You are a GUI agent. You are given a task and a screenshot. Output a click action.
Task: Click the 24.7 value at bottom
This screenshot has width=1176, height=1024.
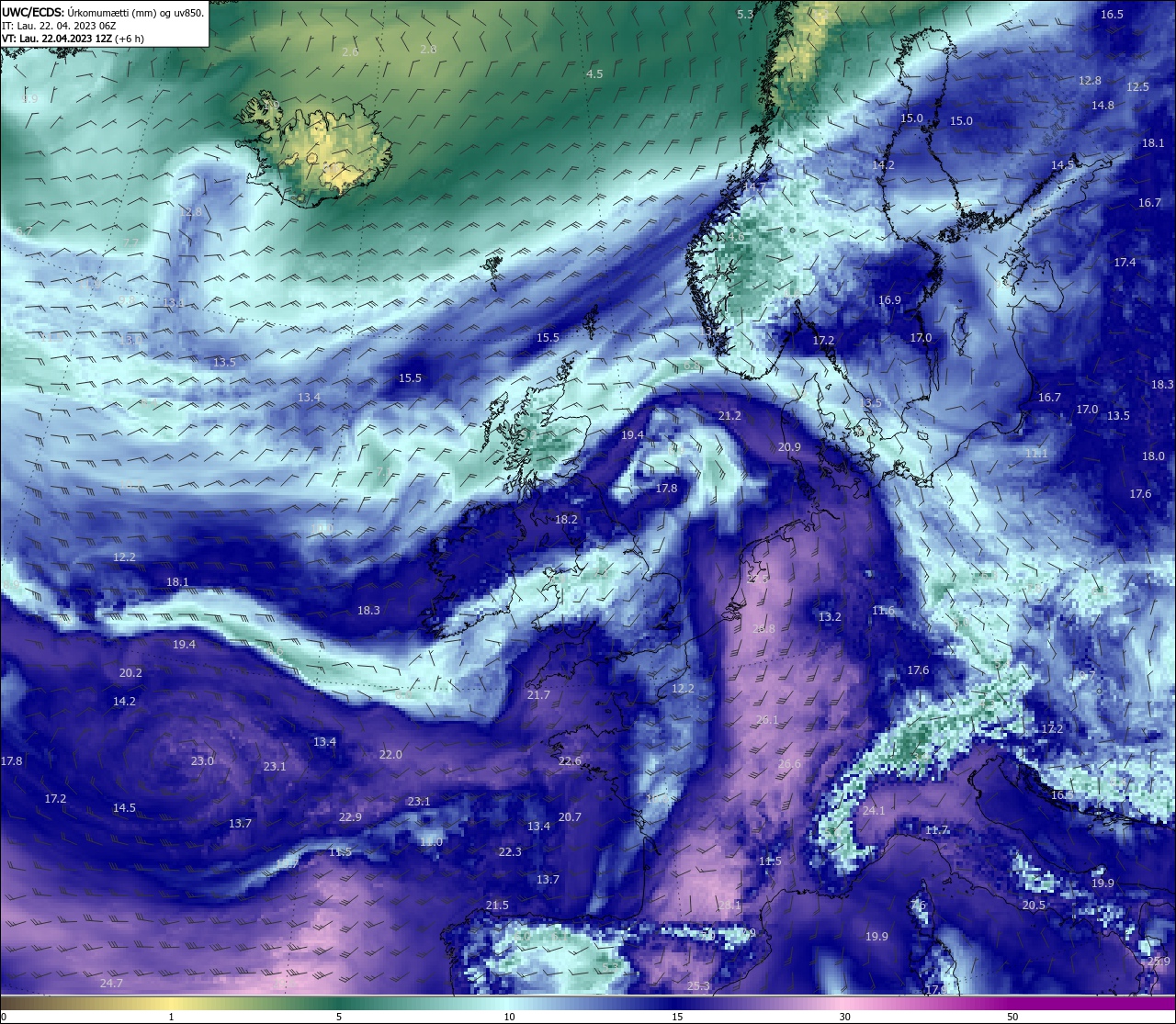coord(111,984)
